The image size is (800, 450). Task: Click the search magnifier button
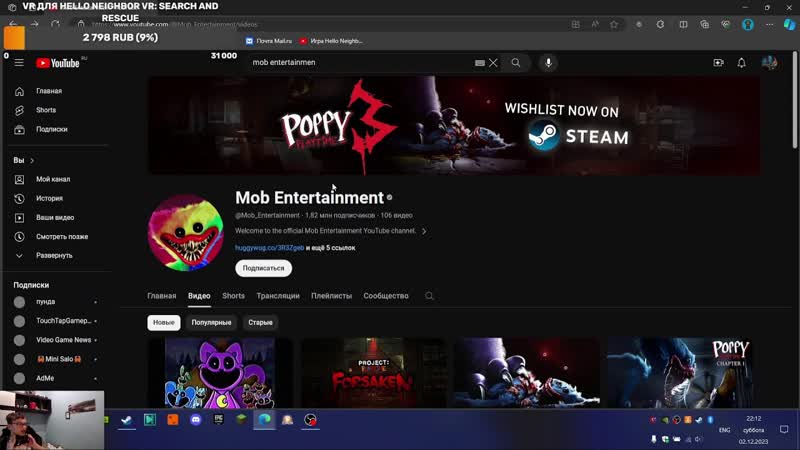(516, 63)
